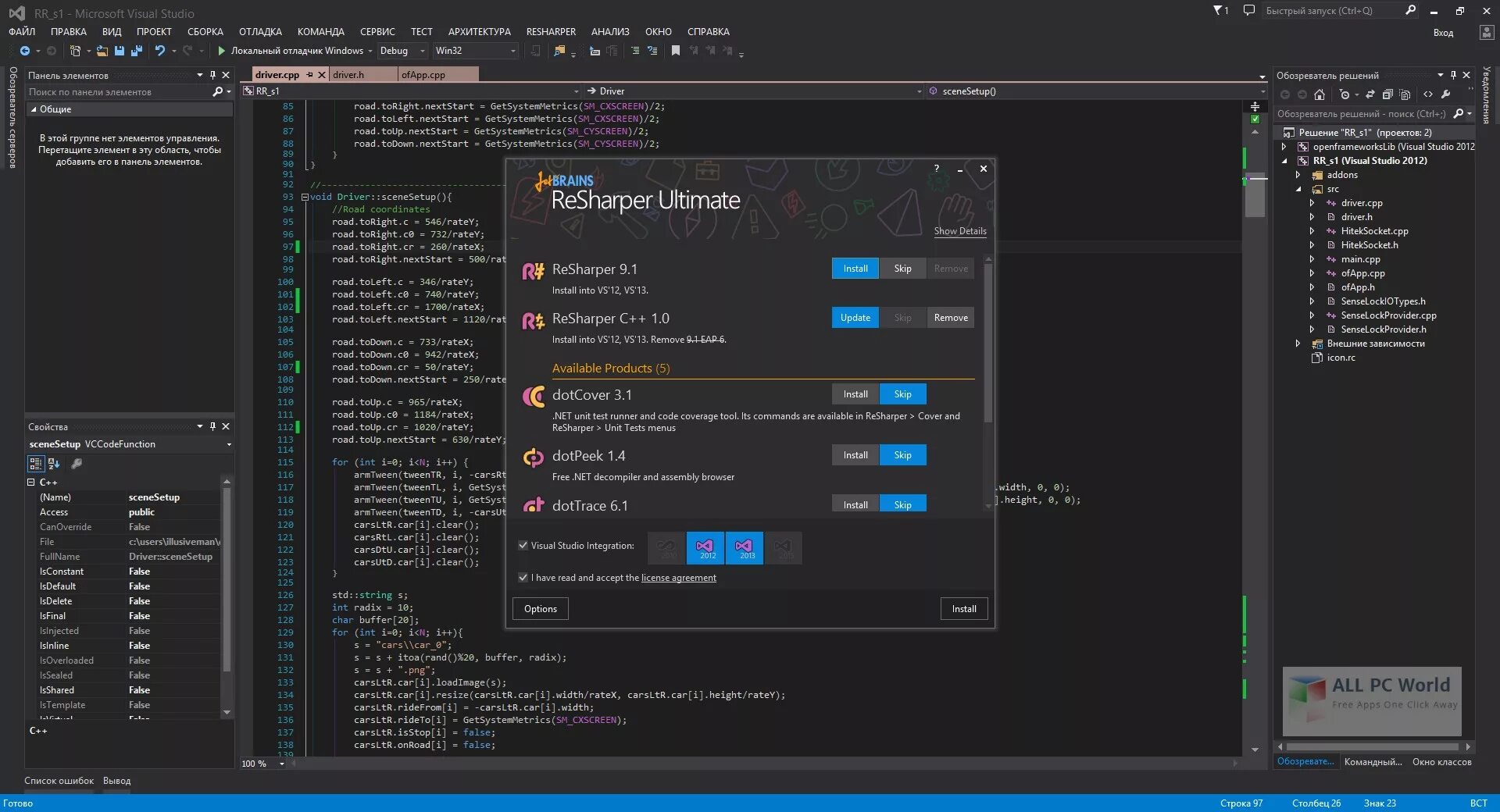Click the Categorized view icon in Properties panel
This screenshot has height=812, width=1500.
pyautogui.click(x=36, y=464)
